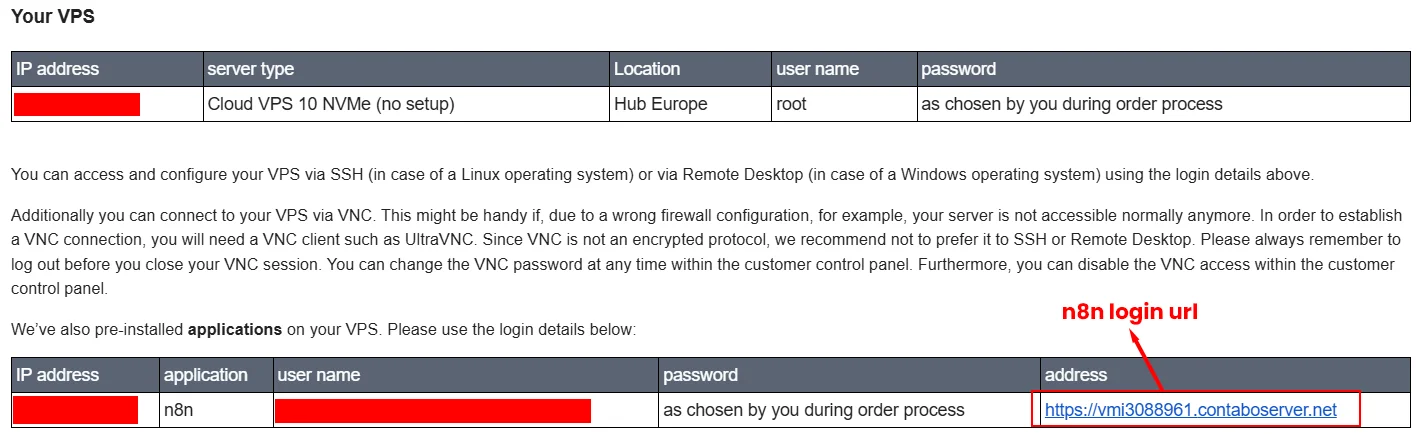Click the "application" column header
This screenshot has height=434, width=1418.
(206, 375)
